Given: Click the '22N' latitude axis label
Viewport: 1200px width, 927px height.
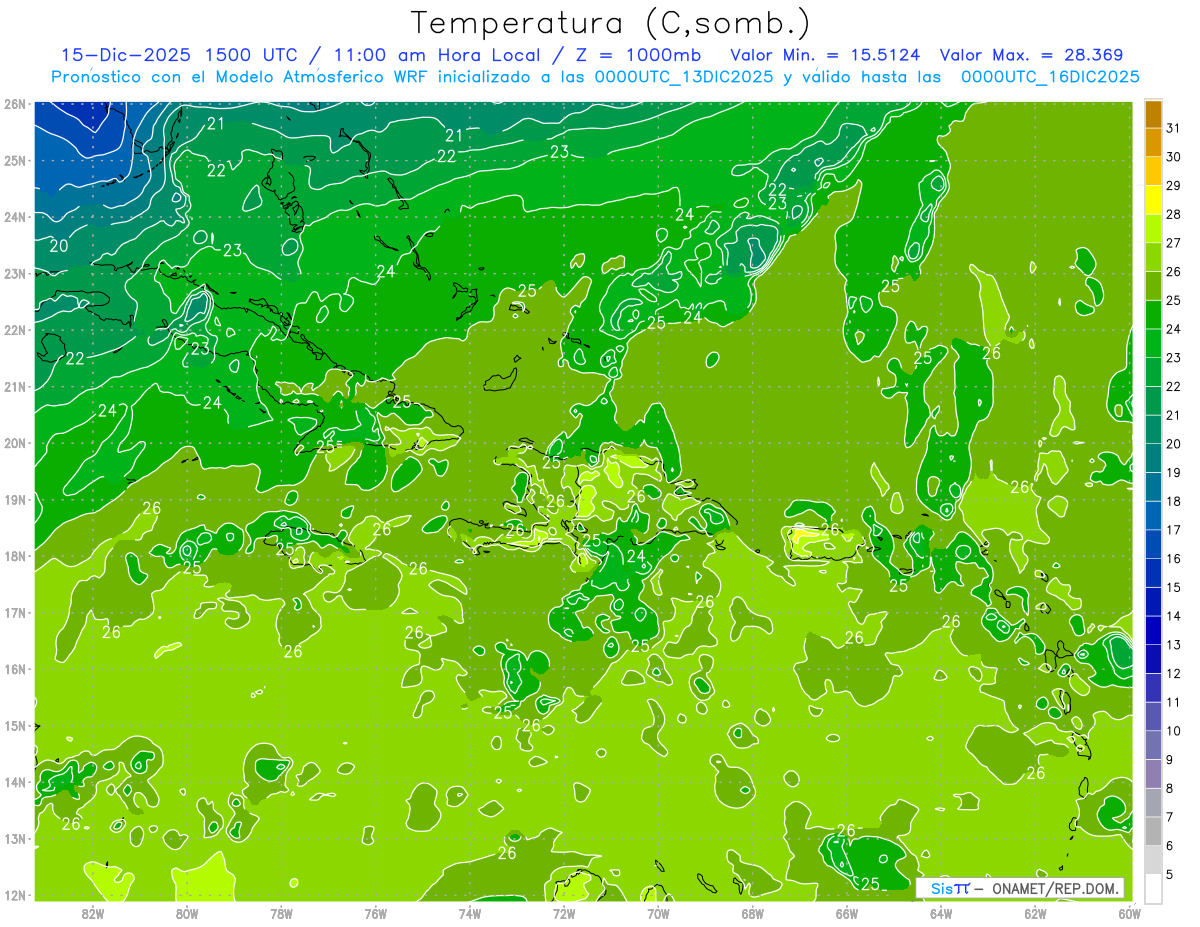Looking at the screenshot, I should 14,330.
